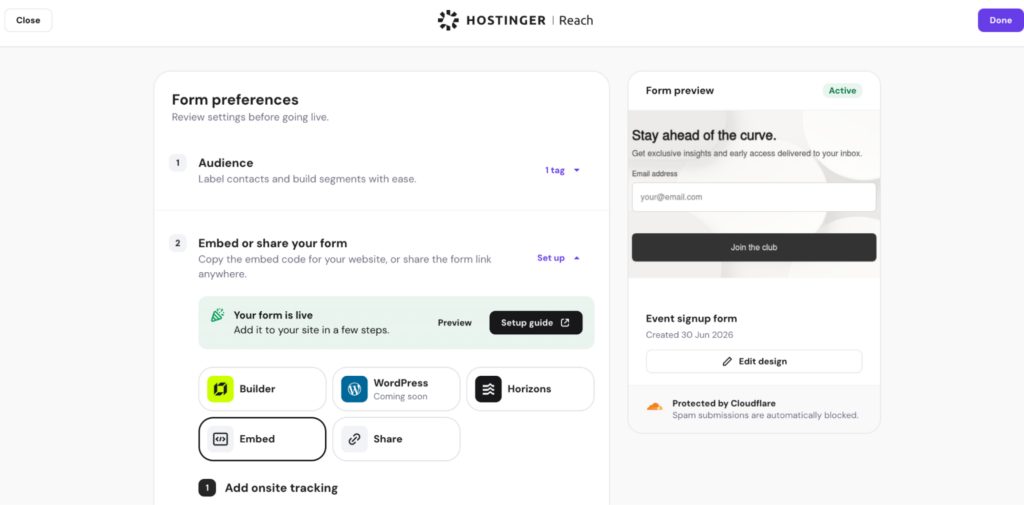This screenshot has width=1024, height=505.
Task: Click the Horizons waves icon
Action: (488, 389)
